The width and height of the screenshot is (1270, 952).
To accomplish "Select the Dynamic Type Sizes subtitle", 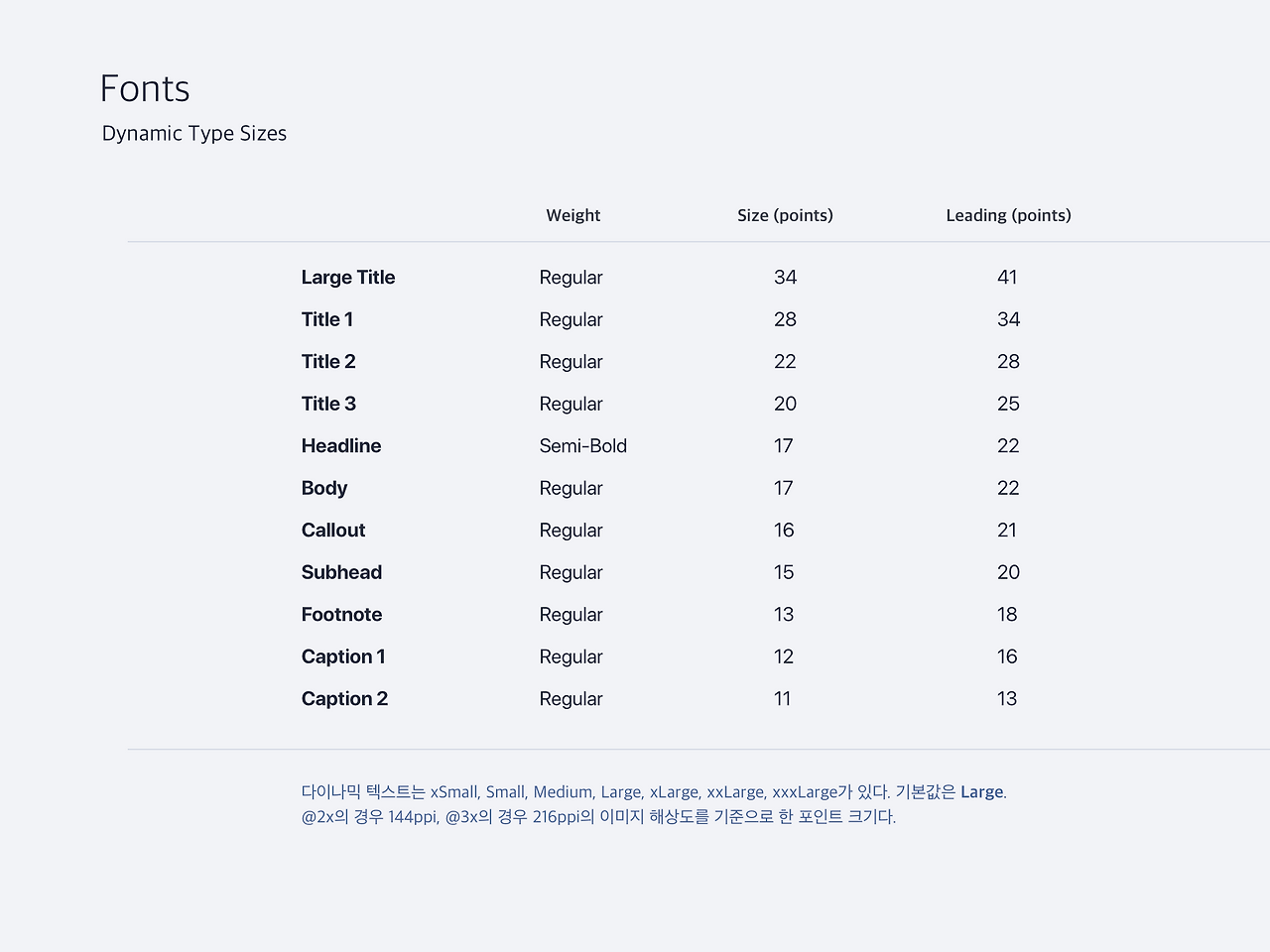I will click(x=194, y=133).
